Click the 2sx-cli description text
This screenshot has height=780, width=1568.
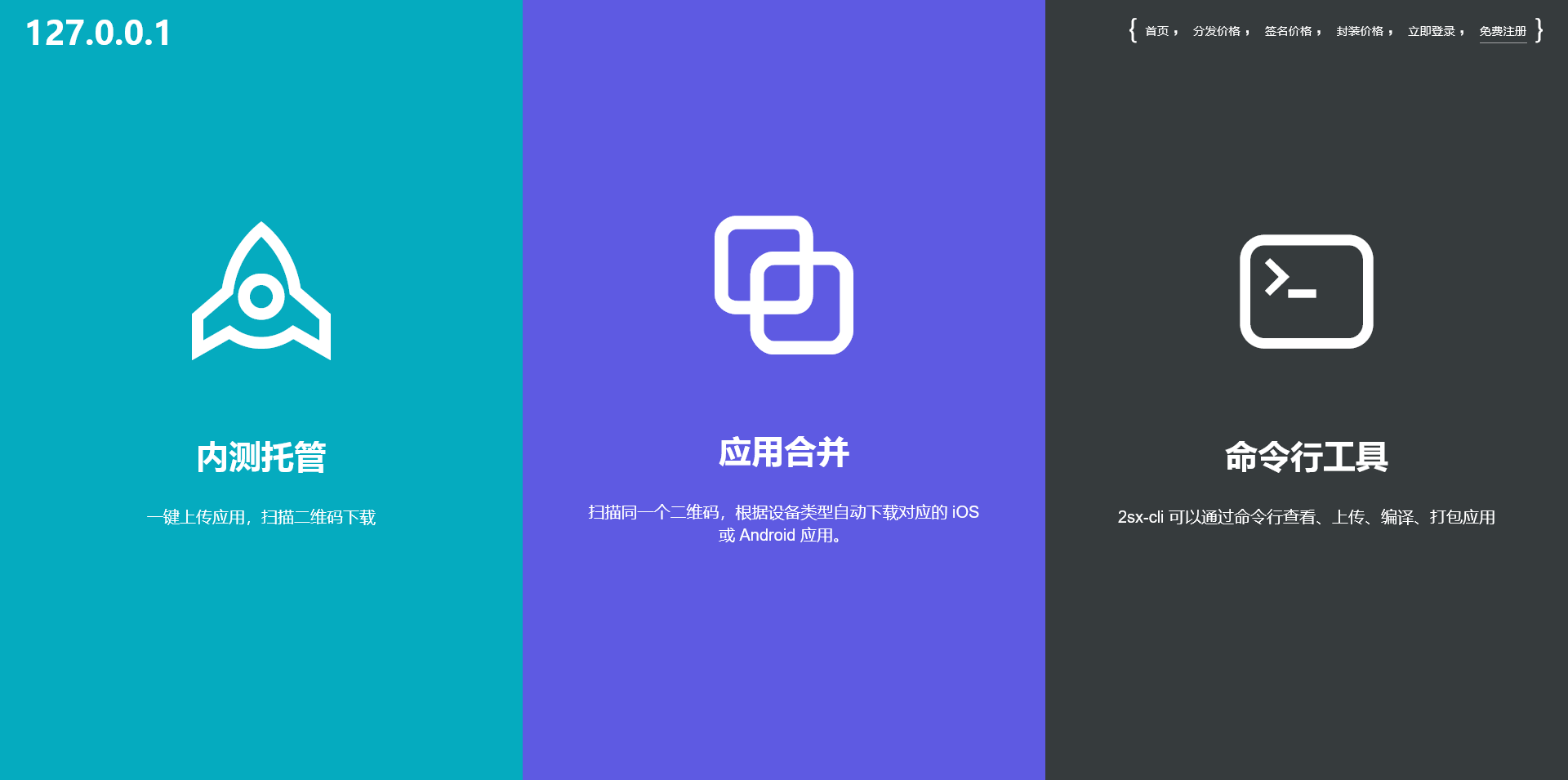tap(1307, 517)
